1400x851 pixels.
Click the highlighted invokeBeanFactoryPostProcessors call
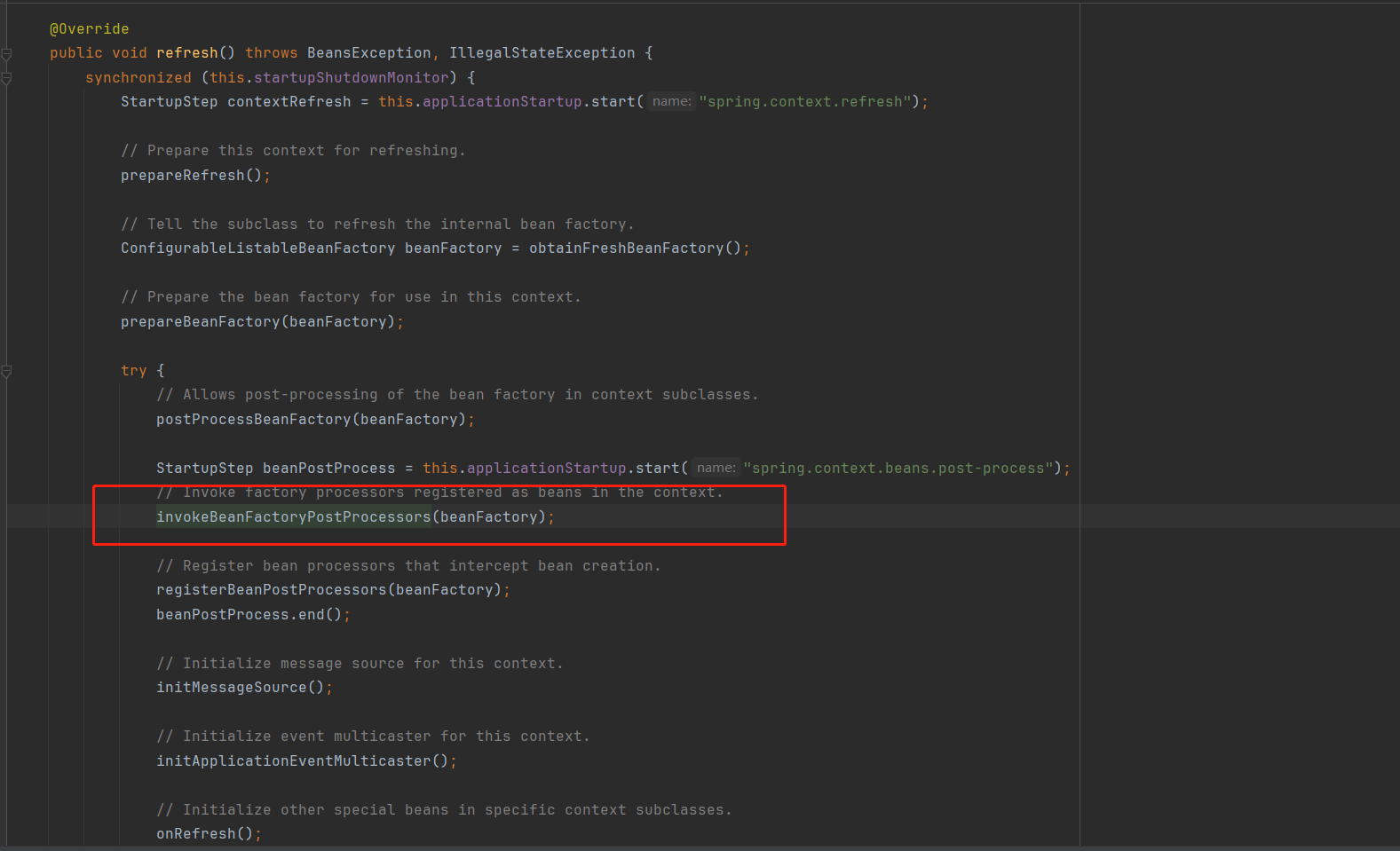point(293,517)
